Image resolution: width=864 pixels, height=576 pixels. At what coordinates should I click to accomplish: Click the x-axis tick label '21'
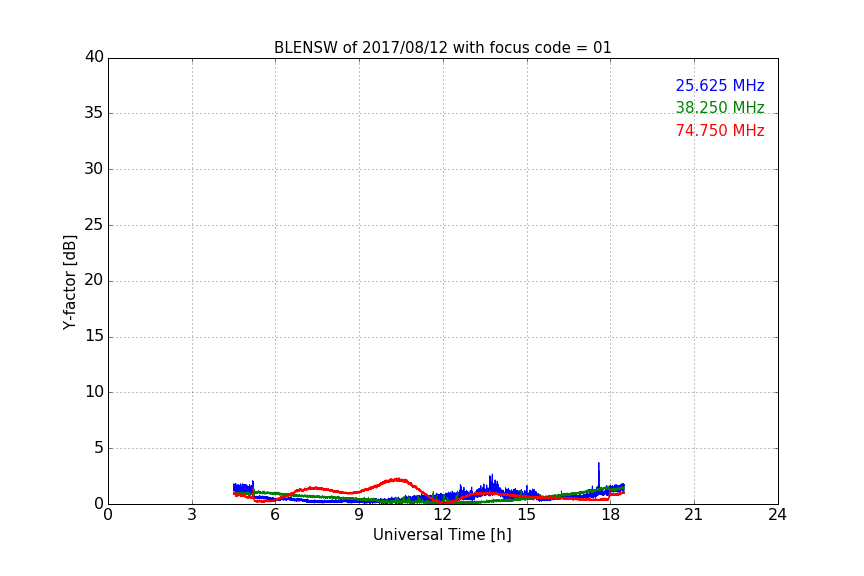[x=694, y=515]
